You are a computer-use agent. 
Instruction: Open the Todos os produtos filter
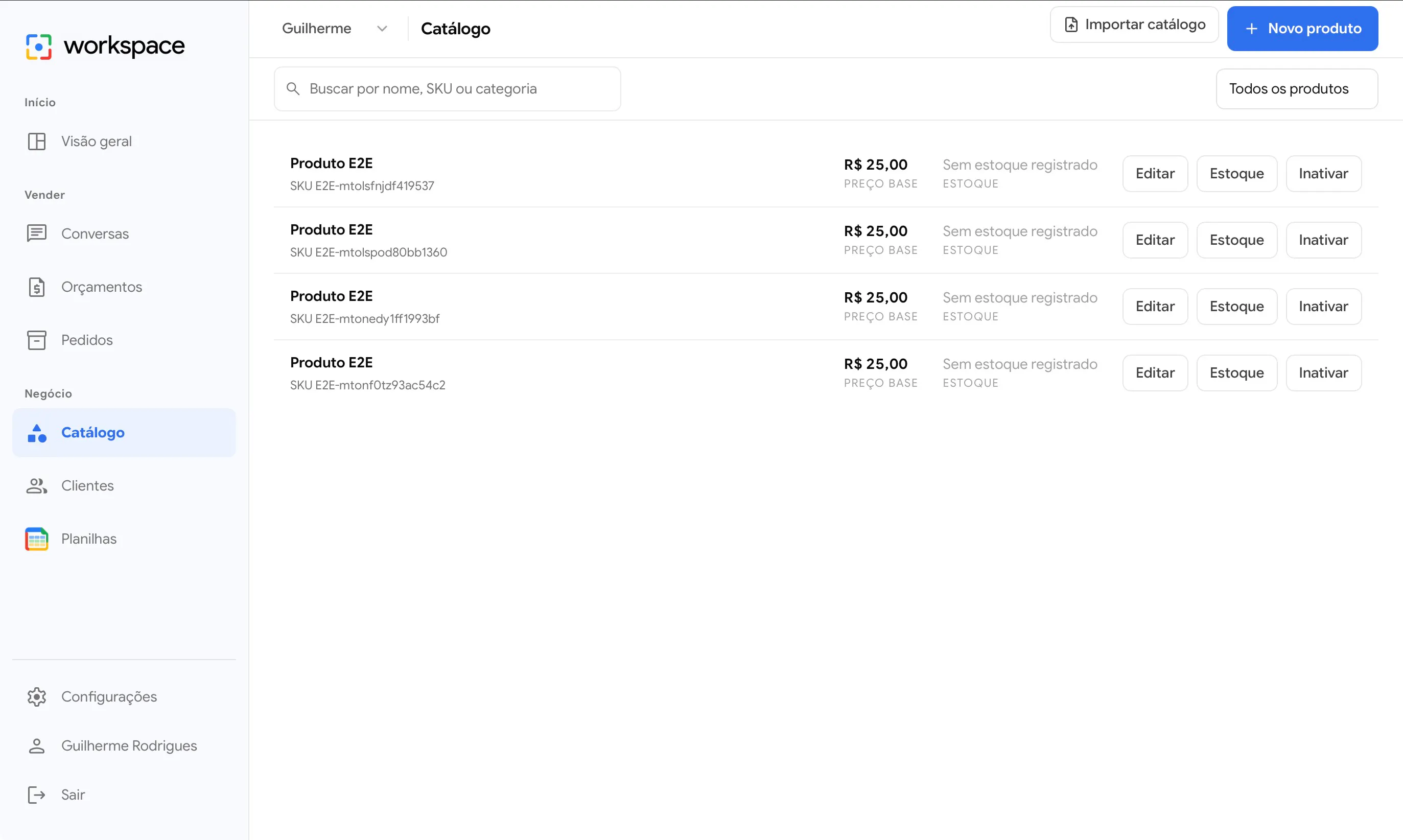(x=1297, y=89)
